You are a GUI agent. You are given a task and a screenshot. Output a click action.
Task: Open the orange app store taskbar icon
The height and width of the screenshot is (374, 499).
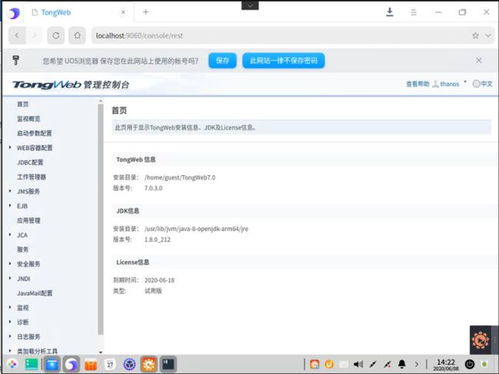click(91, 365)
